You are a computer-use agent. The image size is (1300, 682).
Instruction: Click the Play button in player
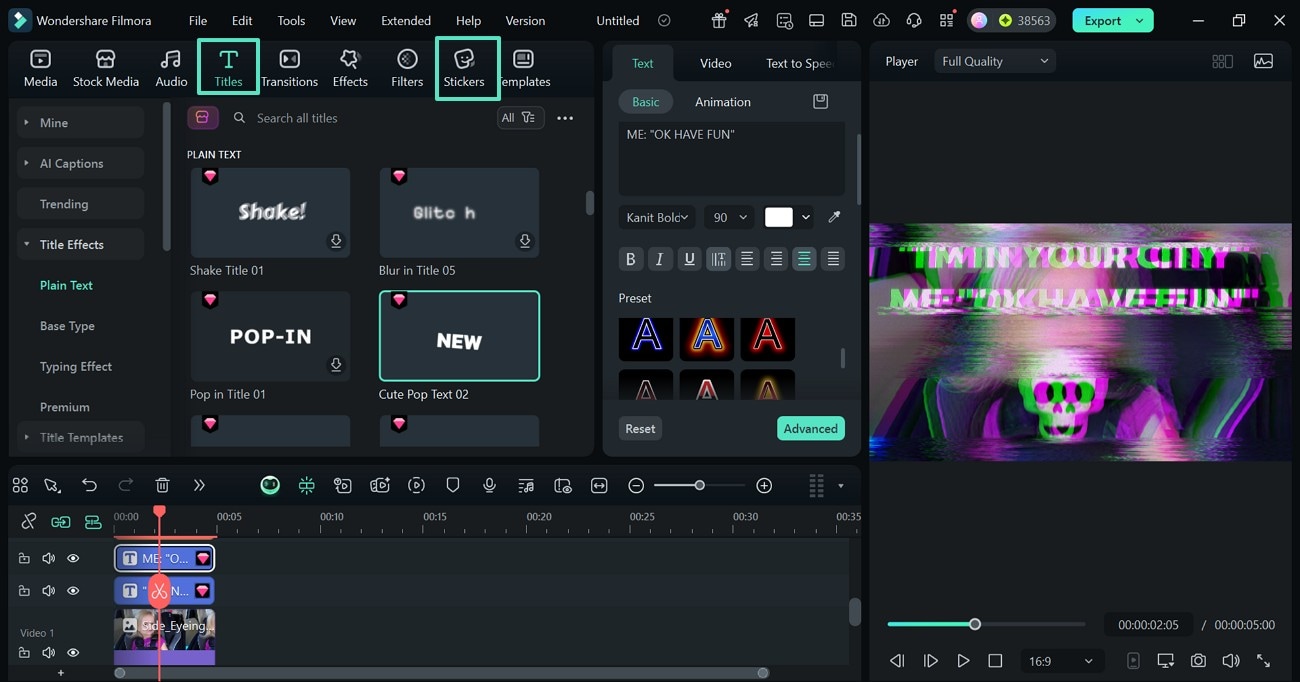click(x=963, y=661)
